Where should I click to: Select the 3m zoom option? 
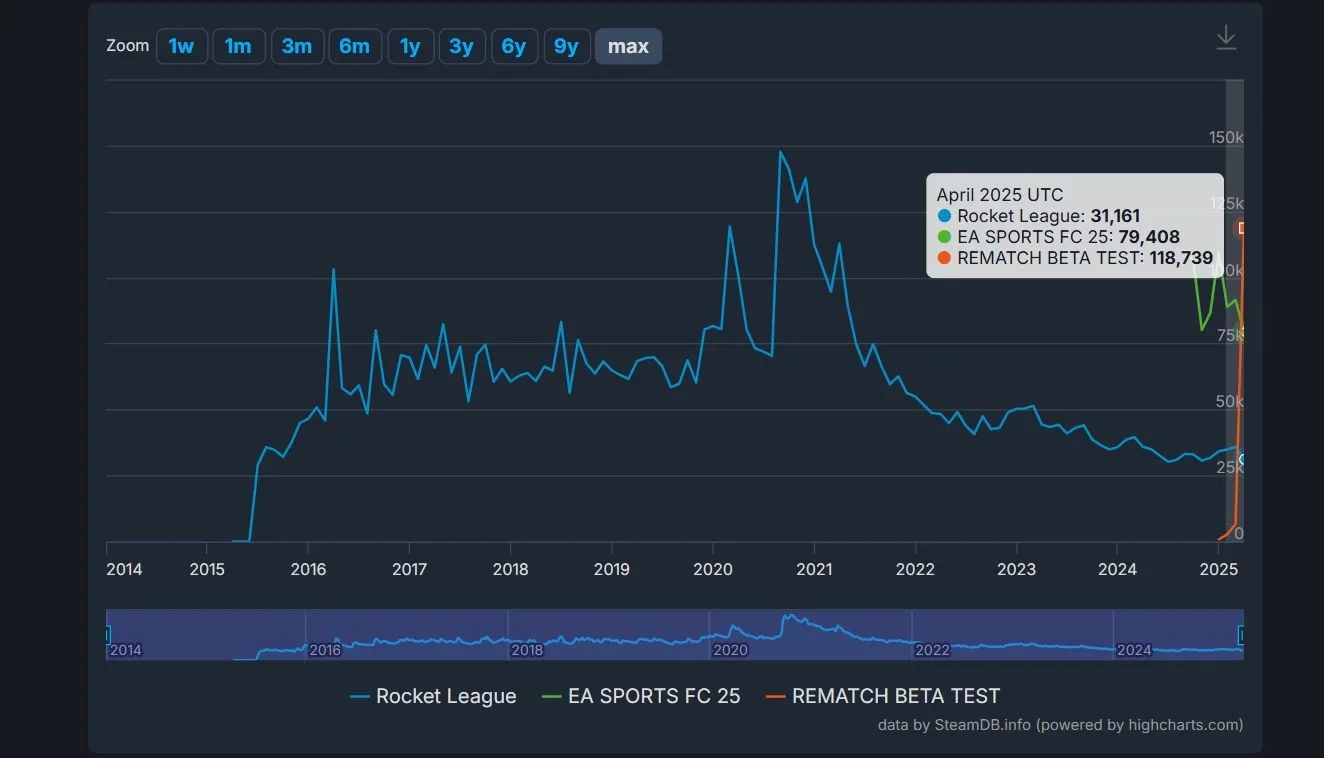297,46
